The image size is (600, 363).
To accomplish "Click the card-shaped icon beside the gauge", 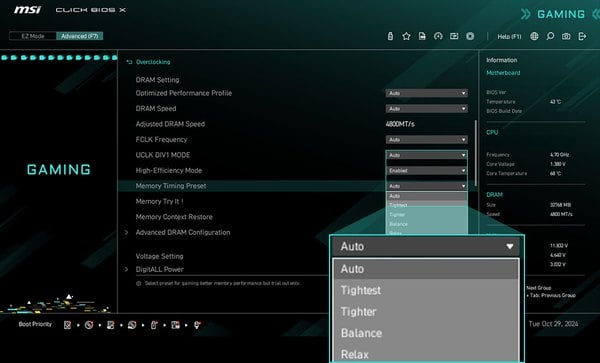I will 454,36.
